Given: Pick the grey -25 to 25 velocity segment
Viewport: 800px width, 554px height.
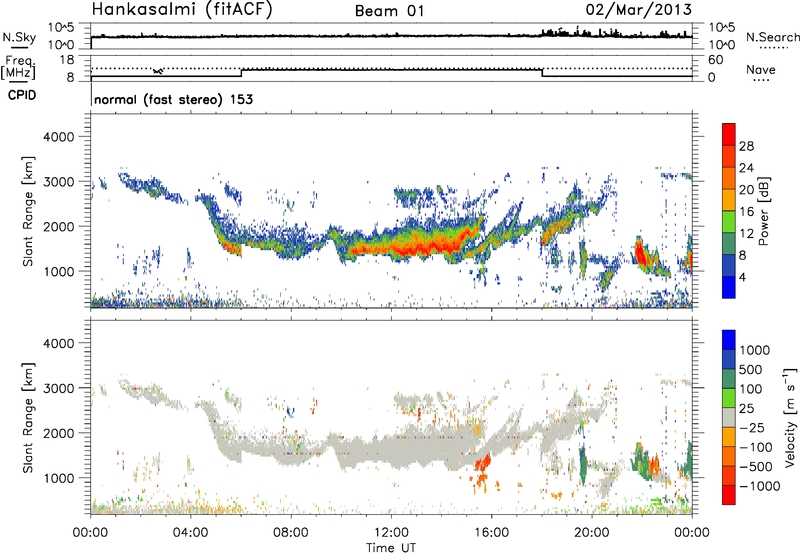Looking at the screenshot, I should click(729, 417).
